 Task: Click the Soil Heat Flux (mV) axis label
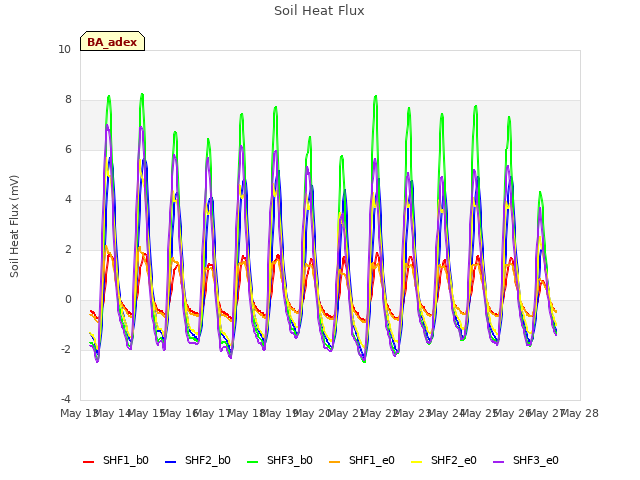click(14, 227)
